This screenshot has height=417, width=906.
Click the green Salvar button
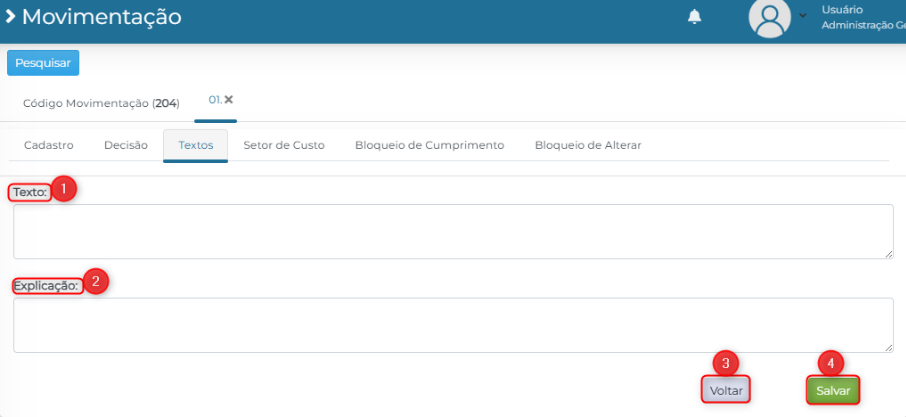point(833,390)
